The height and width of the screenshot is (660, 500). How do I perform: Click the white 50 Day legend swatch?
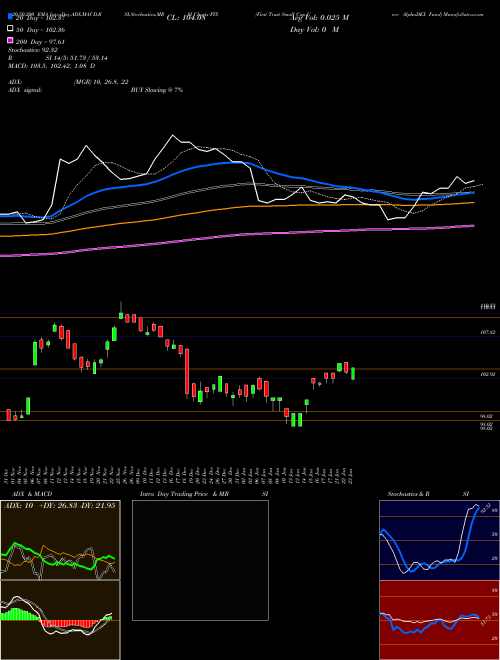pos(10,29)
